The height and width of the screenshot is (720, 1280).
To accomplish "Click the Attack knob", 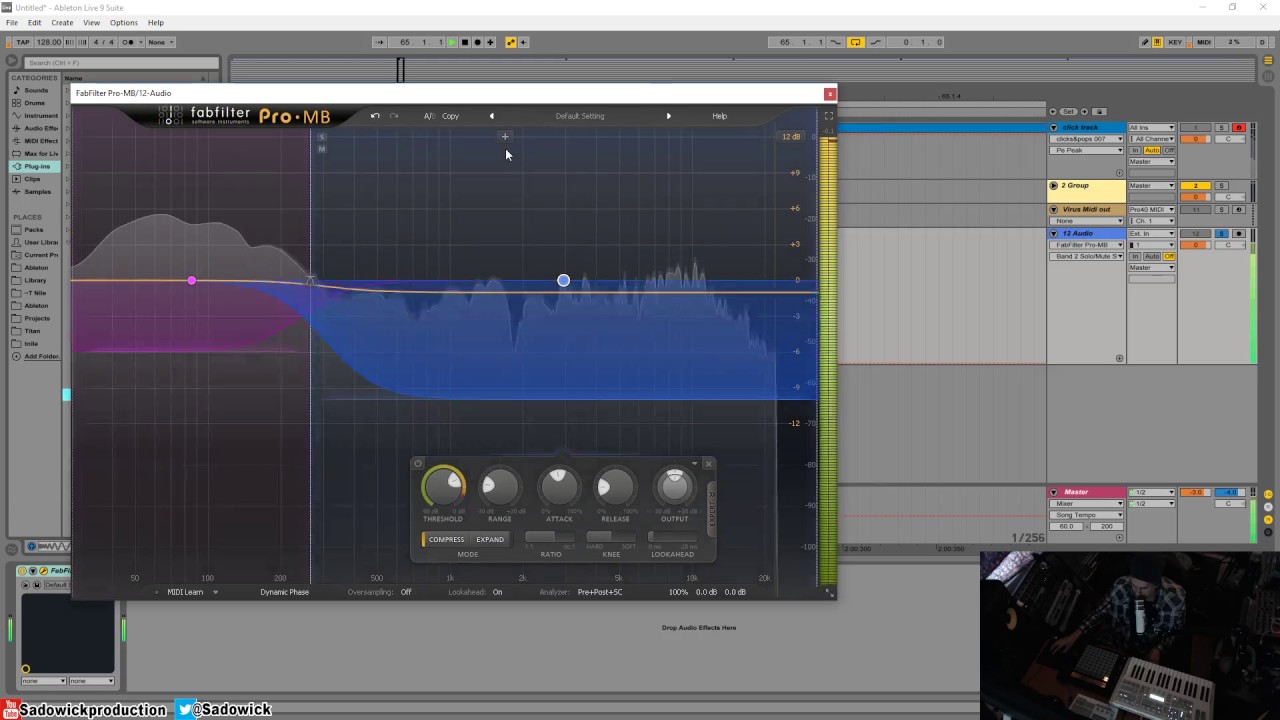I will tap(559, 487).
